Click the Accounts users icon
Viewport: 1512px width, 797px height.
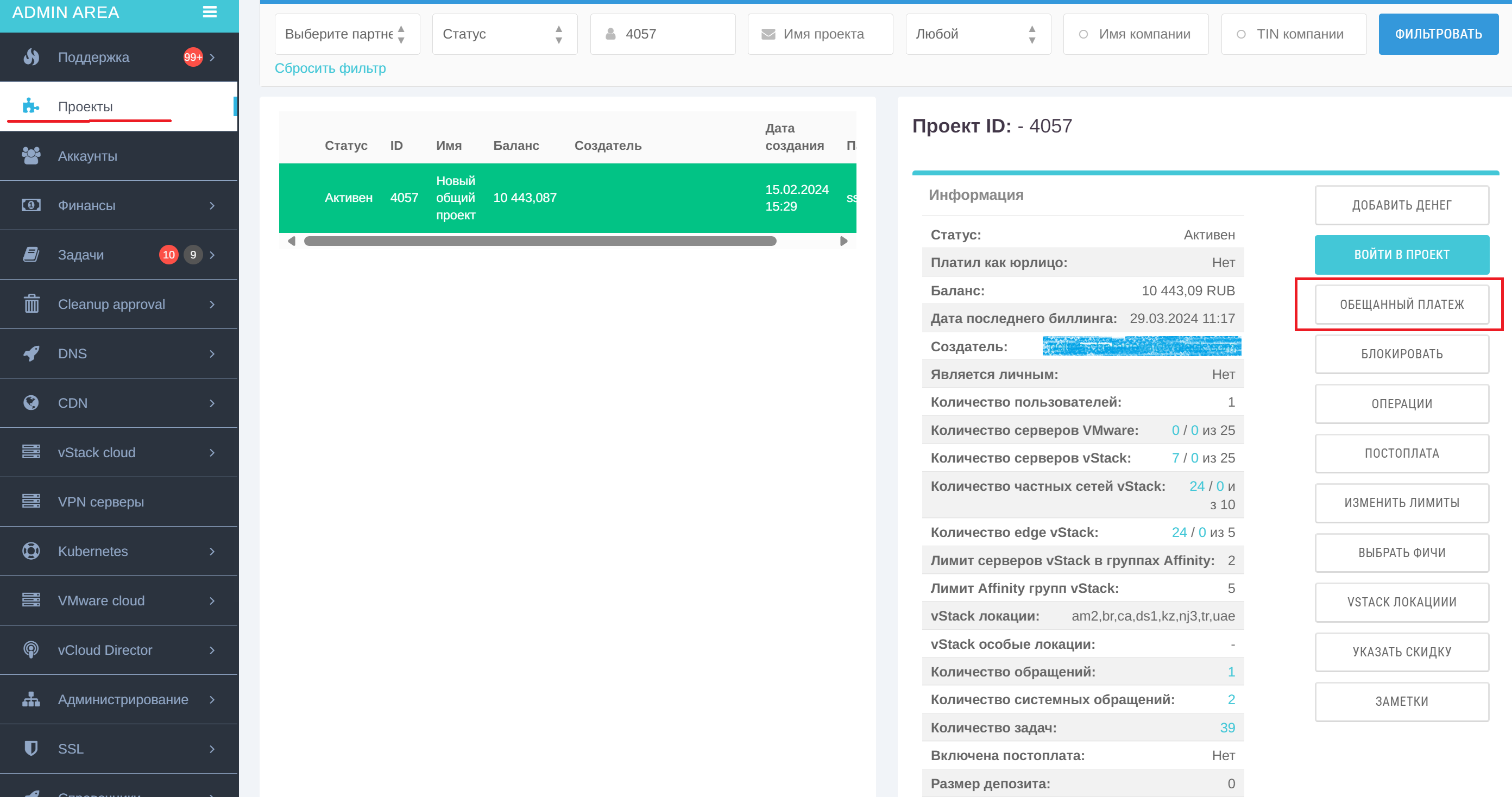click(31, 155)
